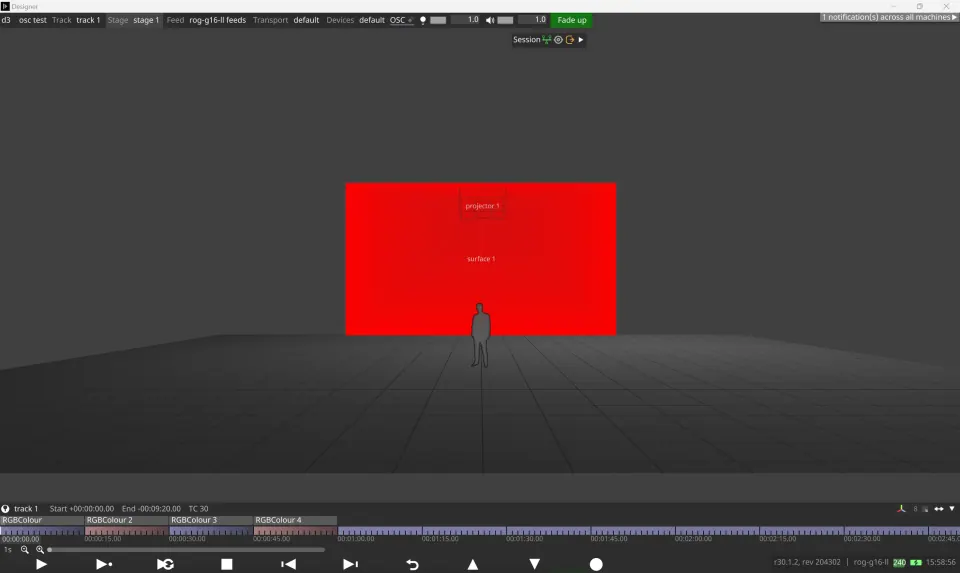This screenshot has width=960, height=573.
Task: Click the down triangle transport button
Action: (x=534, y=564)
